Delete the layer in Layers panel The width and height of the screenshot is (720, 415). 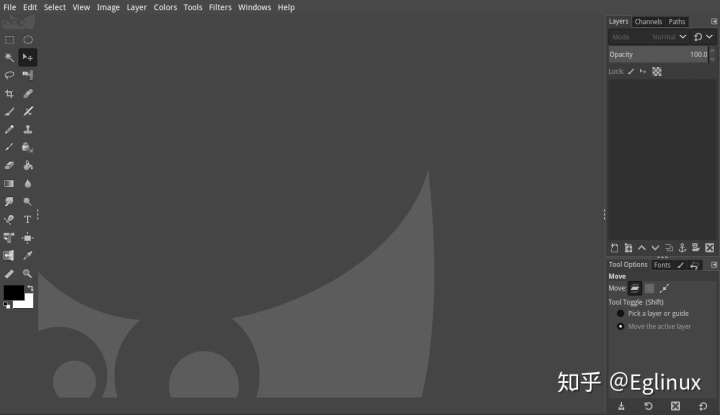[710, 248]
